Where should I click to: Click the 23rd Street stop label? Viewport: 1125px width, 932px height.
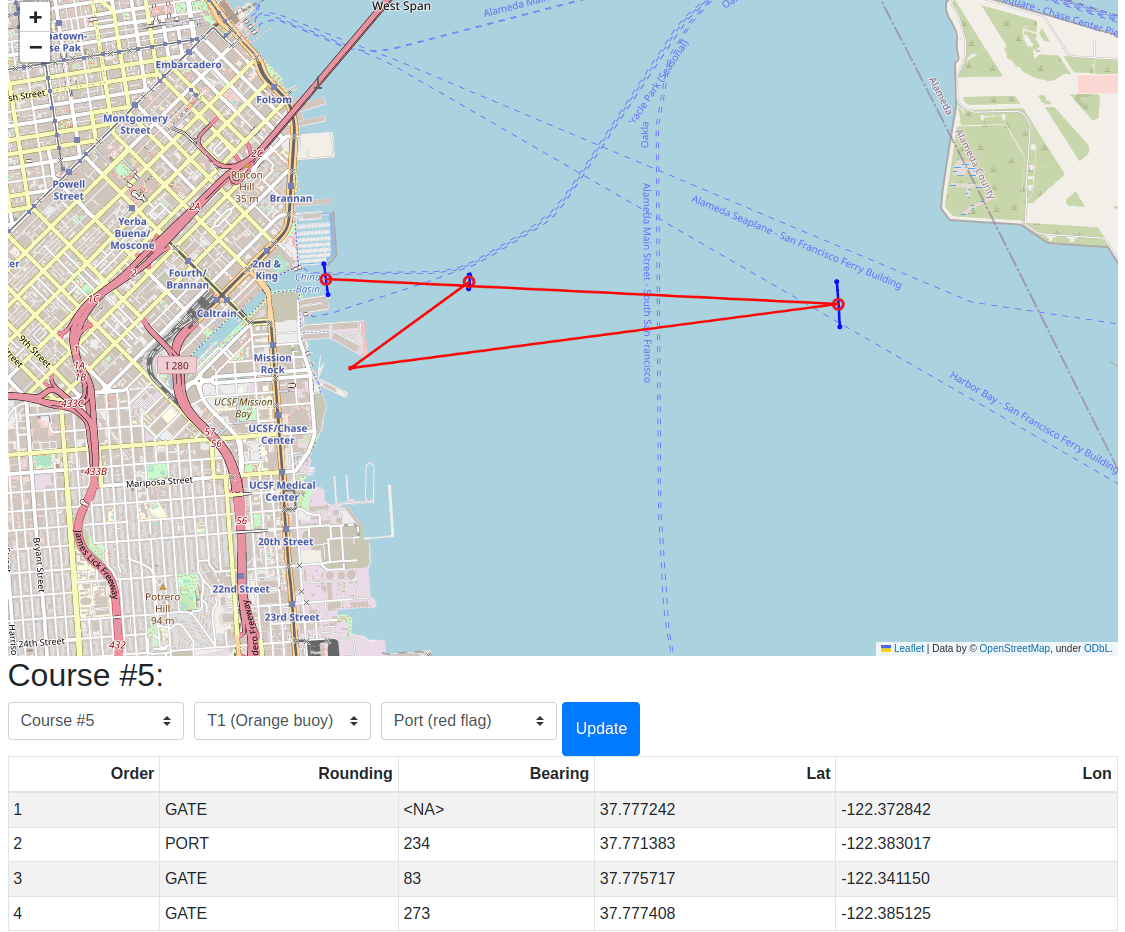[x=292, y=617]
